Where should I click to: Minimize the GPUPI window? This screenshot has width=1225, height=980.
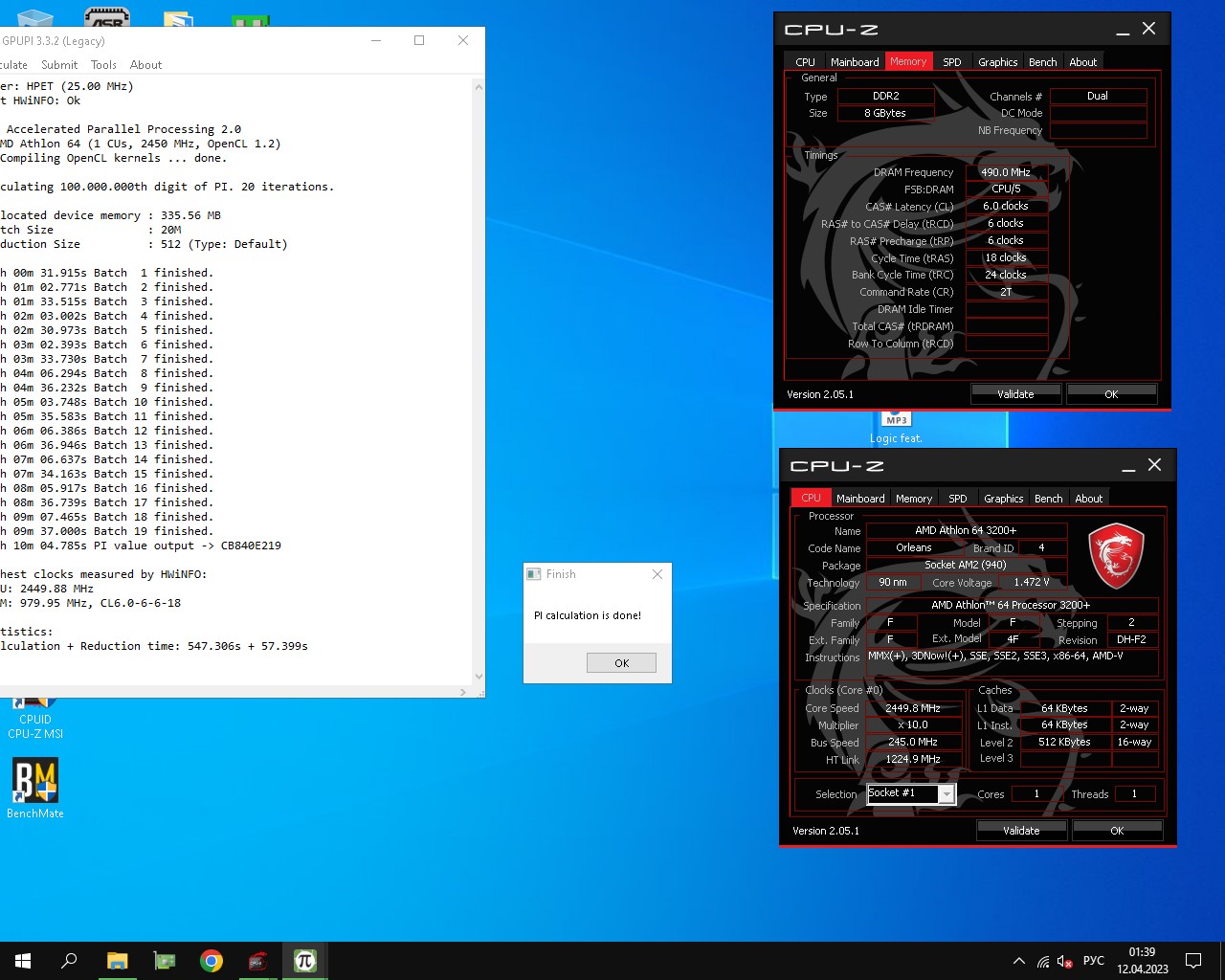[x=376, y=40]
